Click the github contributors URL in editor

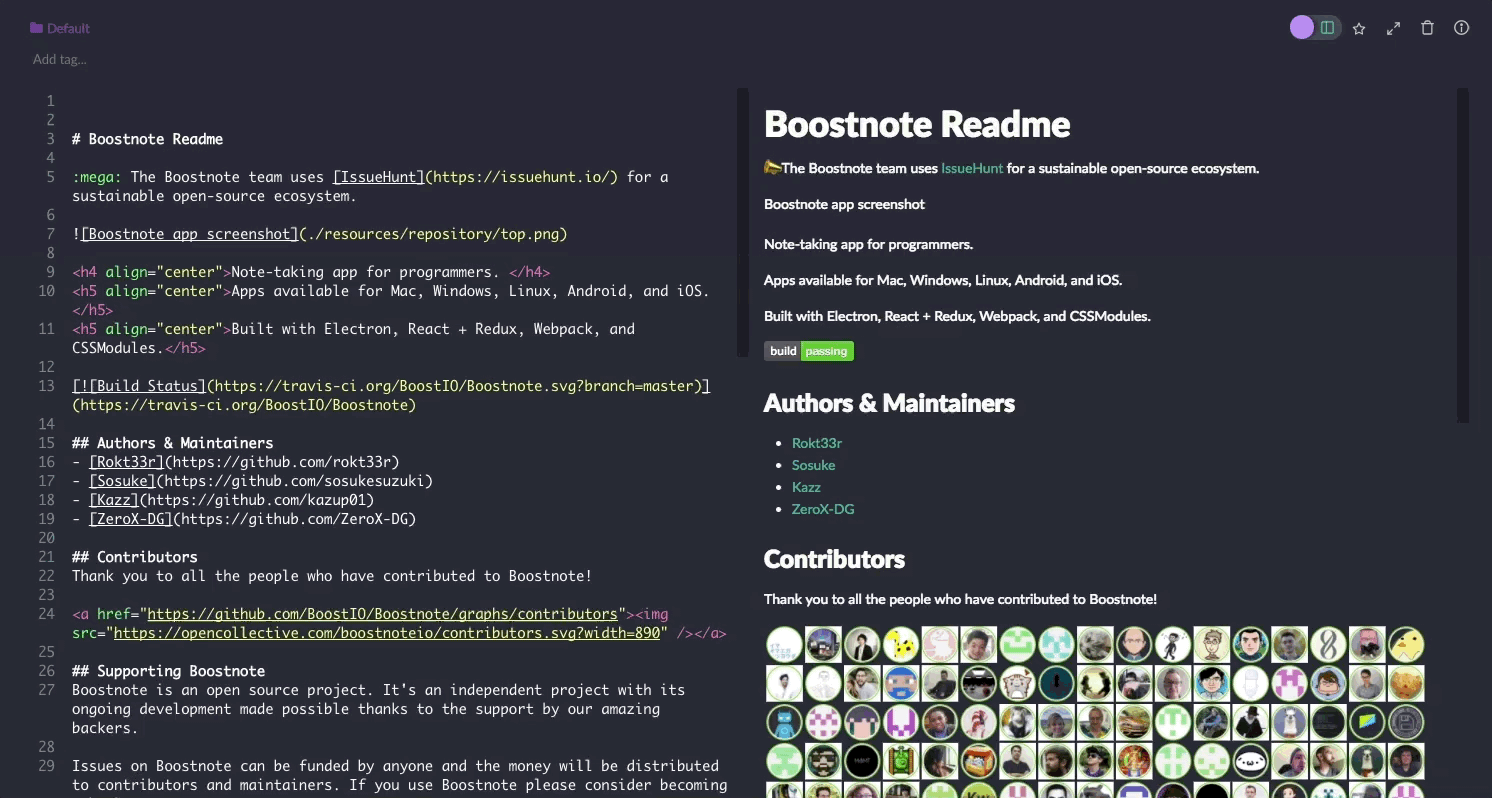(x=382, y=614)
